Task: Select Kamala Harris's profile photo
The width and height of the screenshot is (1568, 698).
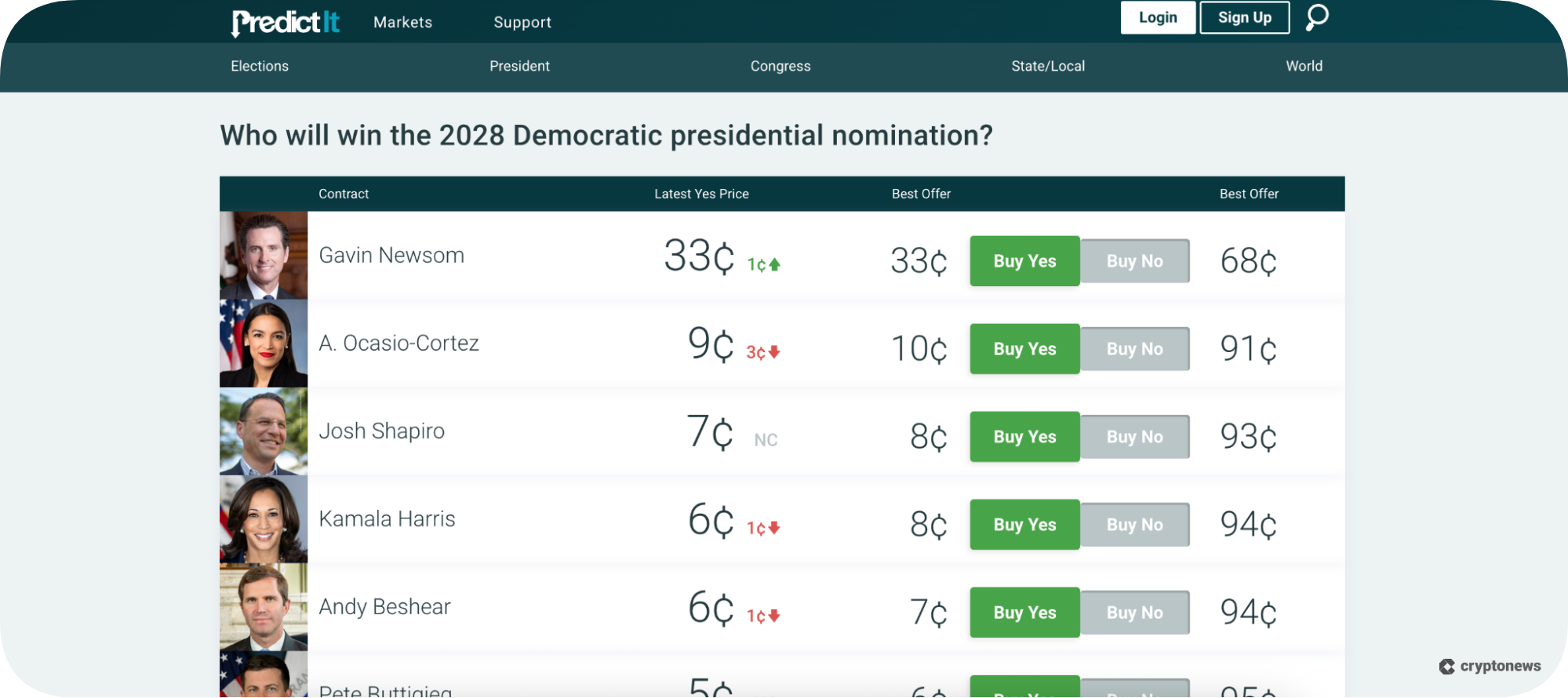Action: tap(263, 518)
